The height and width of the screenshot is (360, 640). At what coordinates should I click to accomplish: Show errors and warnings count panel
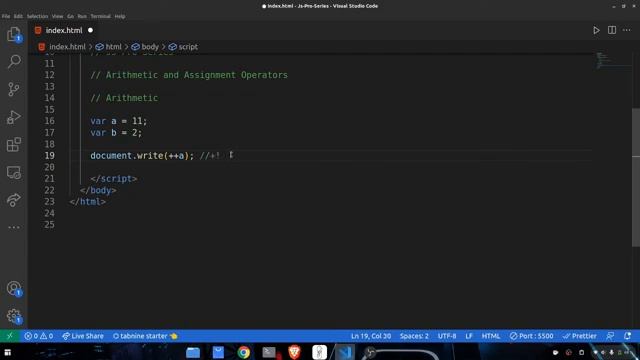[38, 336]
